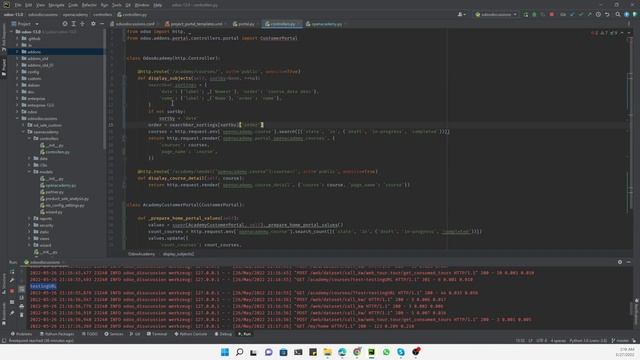The height and width of the screenshot is (360, 640).
Task: Open the user account dropdown icon
Action: [x=462, y=14]
